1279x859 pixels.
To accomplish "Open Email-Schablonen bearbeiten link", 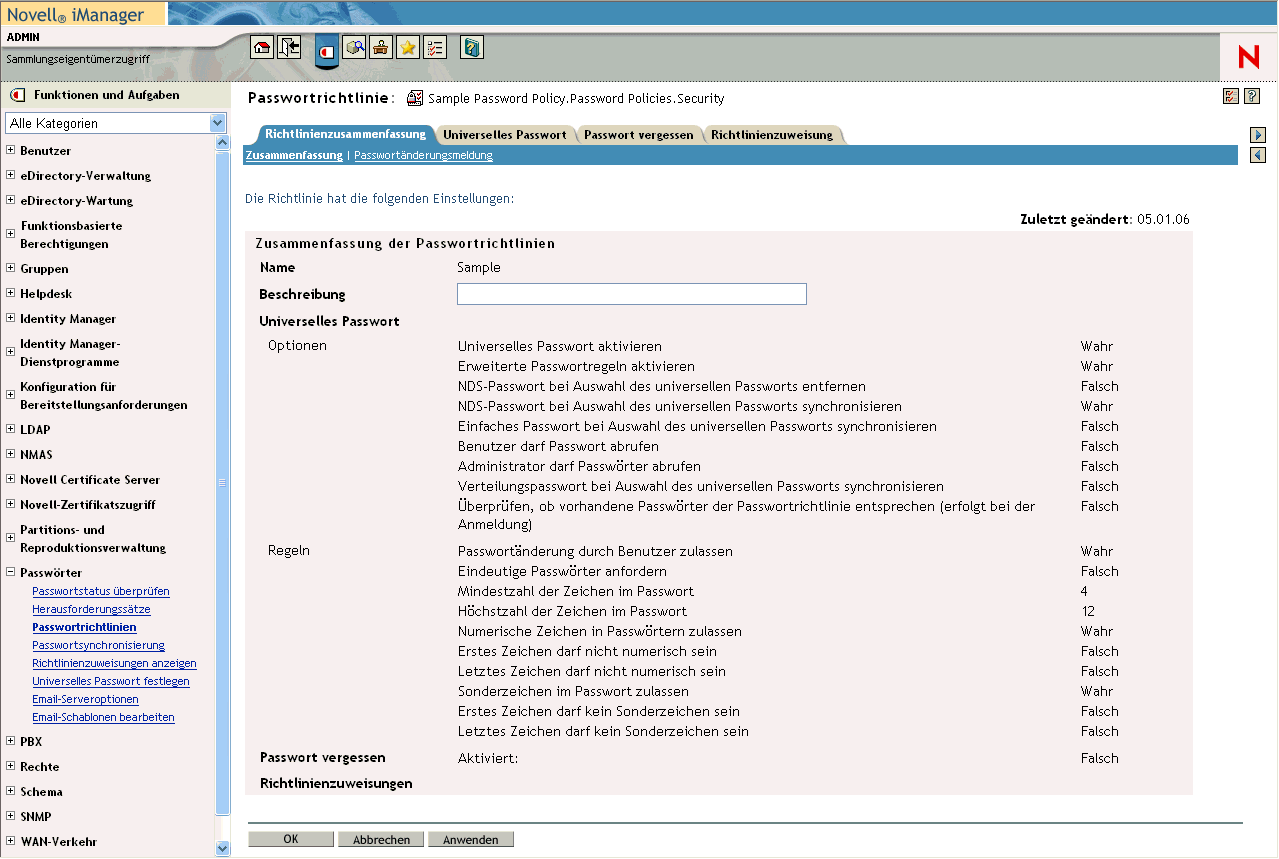I will click(x=103, y=717).
